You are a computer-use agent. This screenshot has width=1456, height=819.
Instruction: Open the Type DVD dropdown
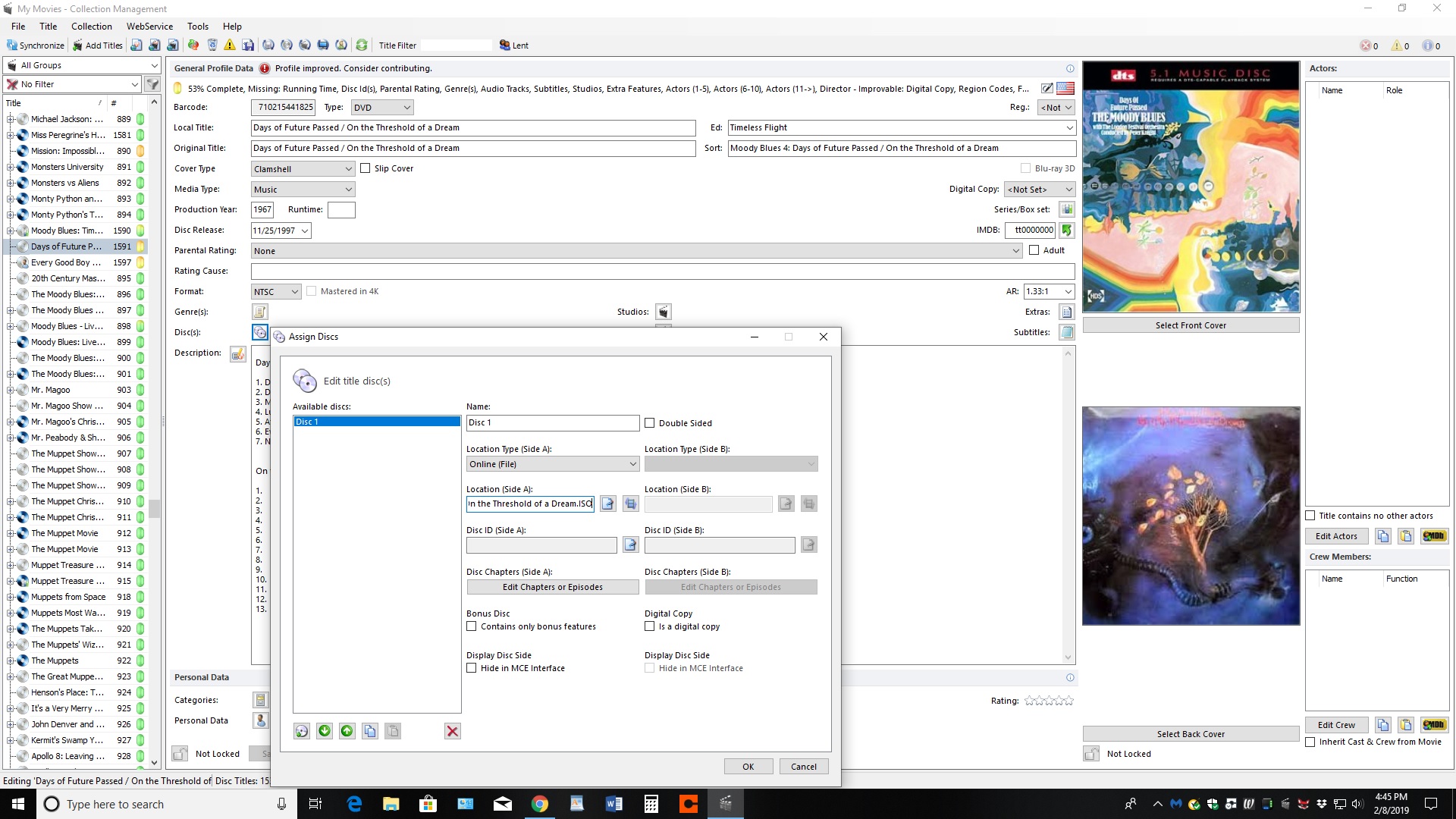click(382, 108)
